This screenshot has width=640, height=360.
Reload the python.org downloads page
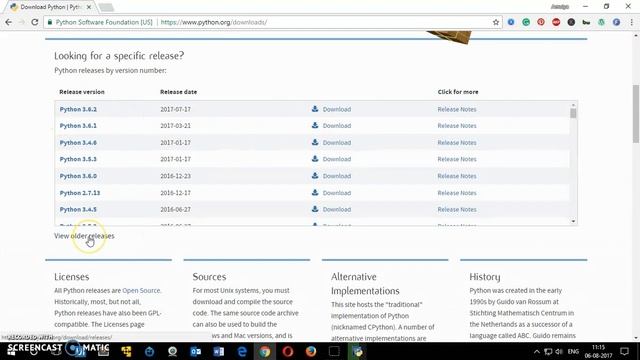35,22
